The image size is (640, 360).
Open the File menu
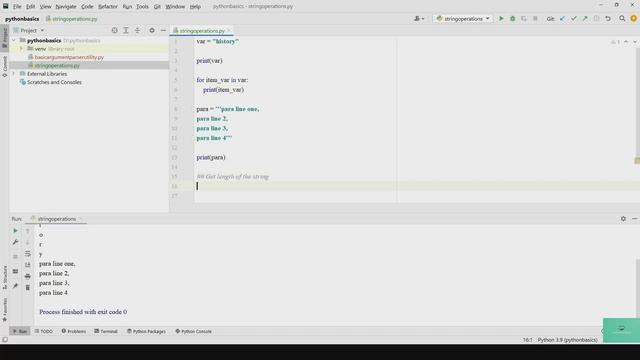[x=17, y=7]
